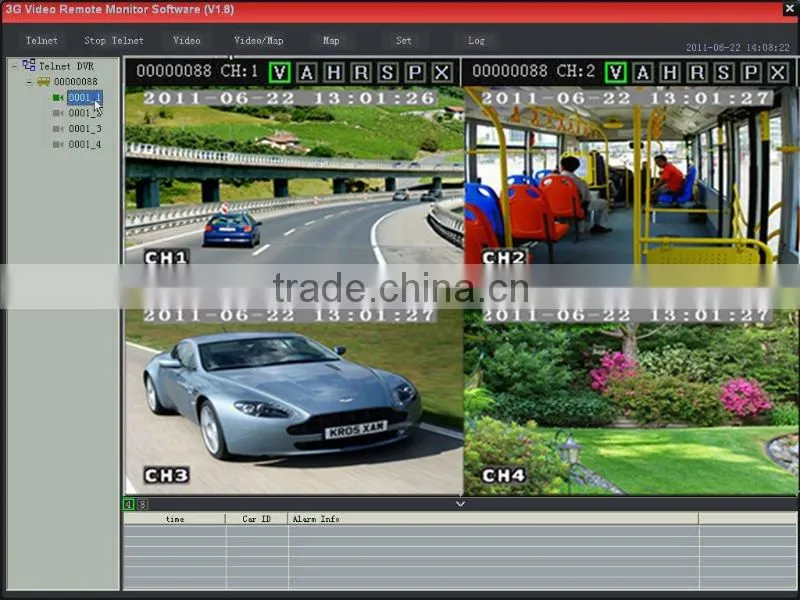
Task: Click the time column header
Action: click(x=174, y=519)
